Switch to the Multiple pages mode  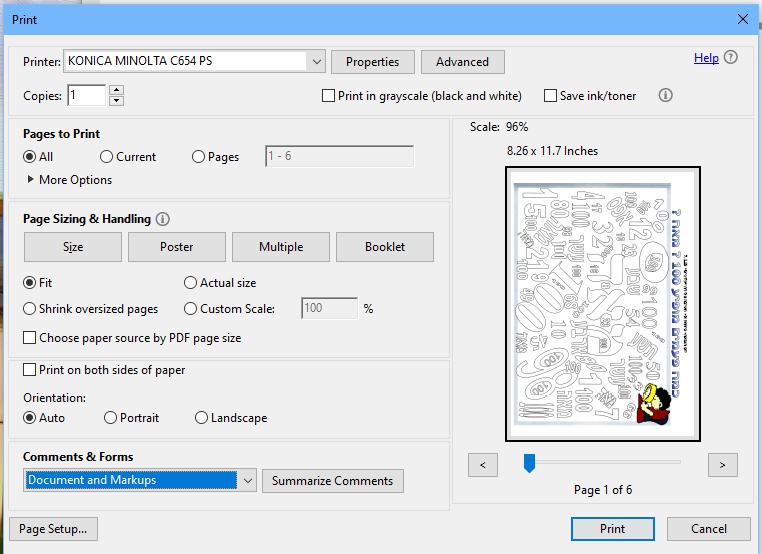[281, 247]
